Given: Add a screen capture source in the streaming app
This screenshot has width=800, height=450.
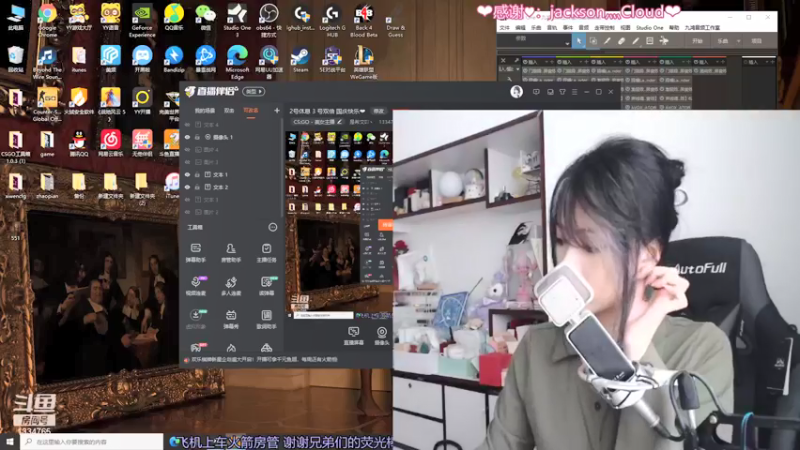Looking at the screenshot, I should coord(353,336).
